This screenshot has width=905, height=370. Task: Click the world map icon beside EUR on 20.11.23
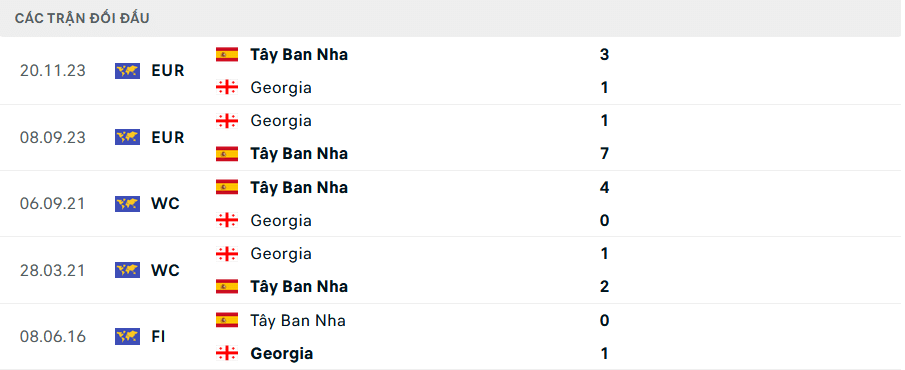click(127, 70)
